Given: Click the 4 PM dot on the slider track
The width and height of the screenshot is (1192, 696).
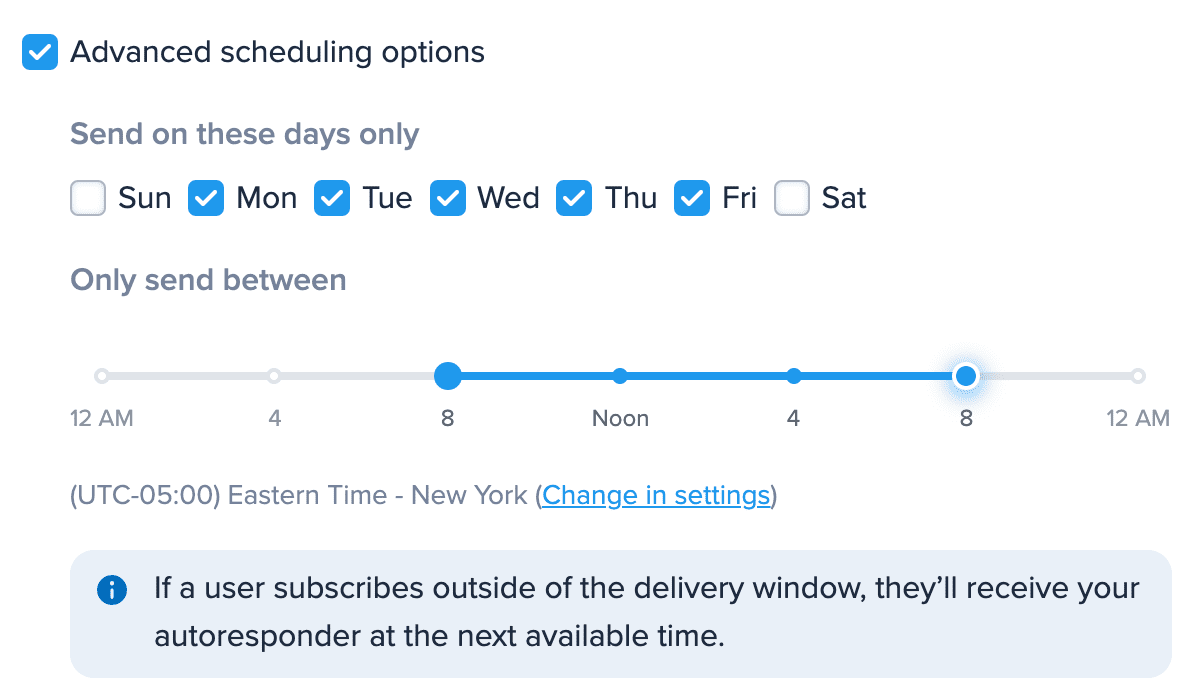Looking at the screenshot, I should [x=793, y=375].
